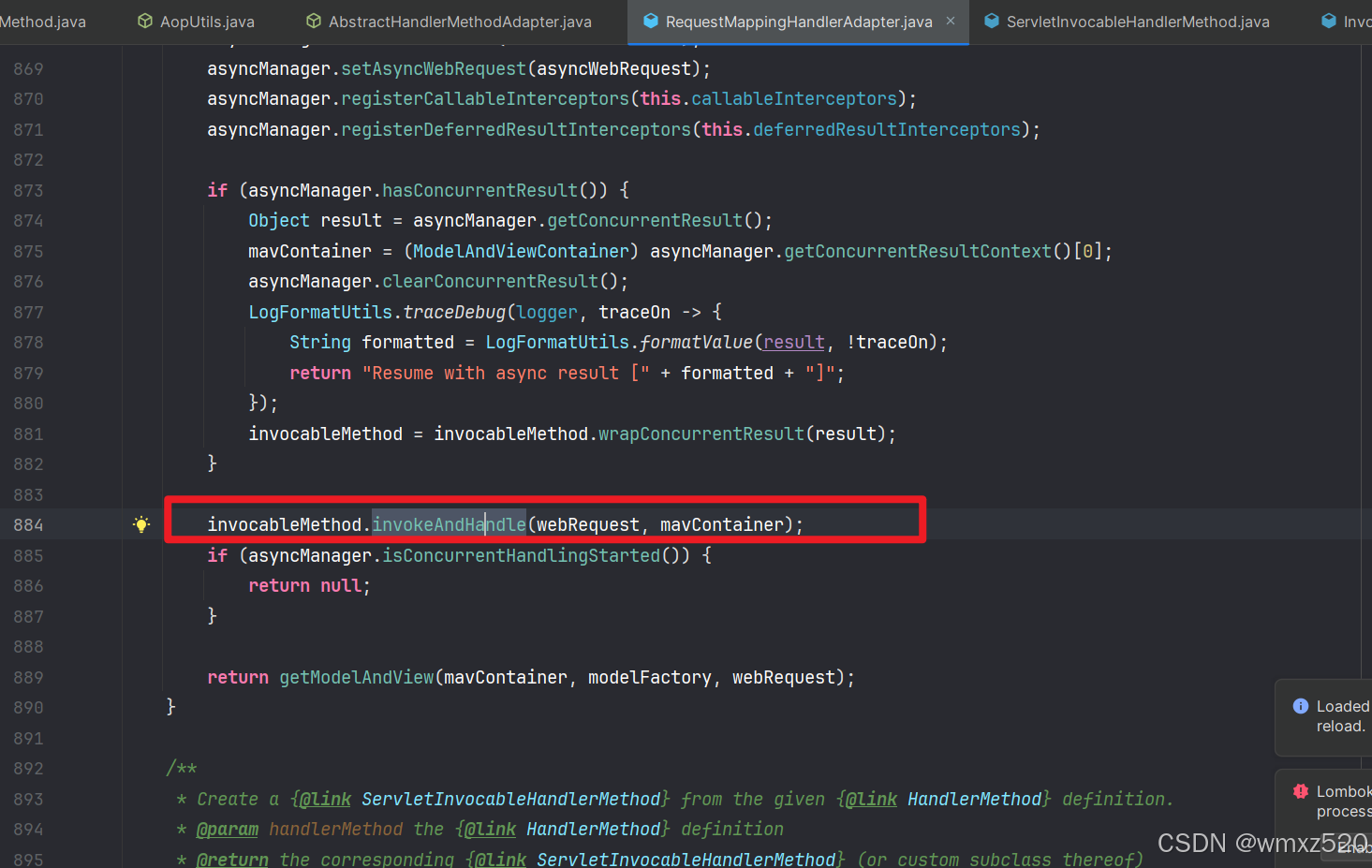Open the light bulb intention actions on line 884
1372x868 pixels.
141,524
